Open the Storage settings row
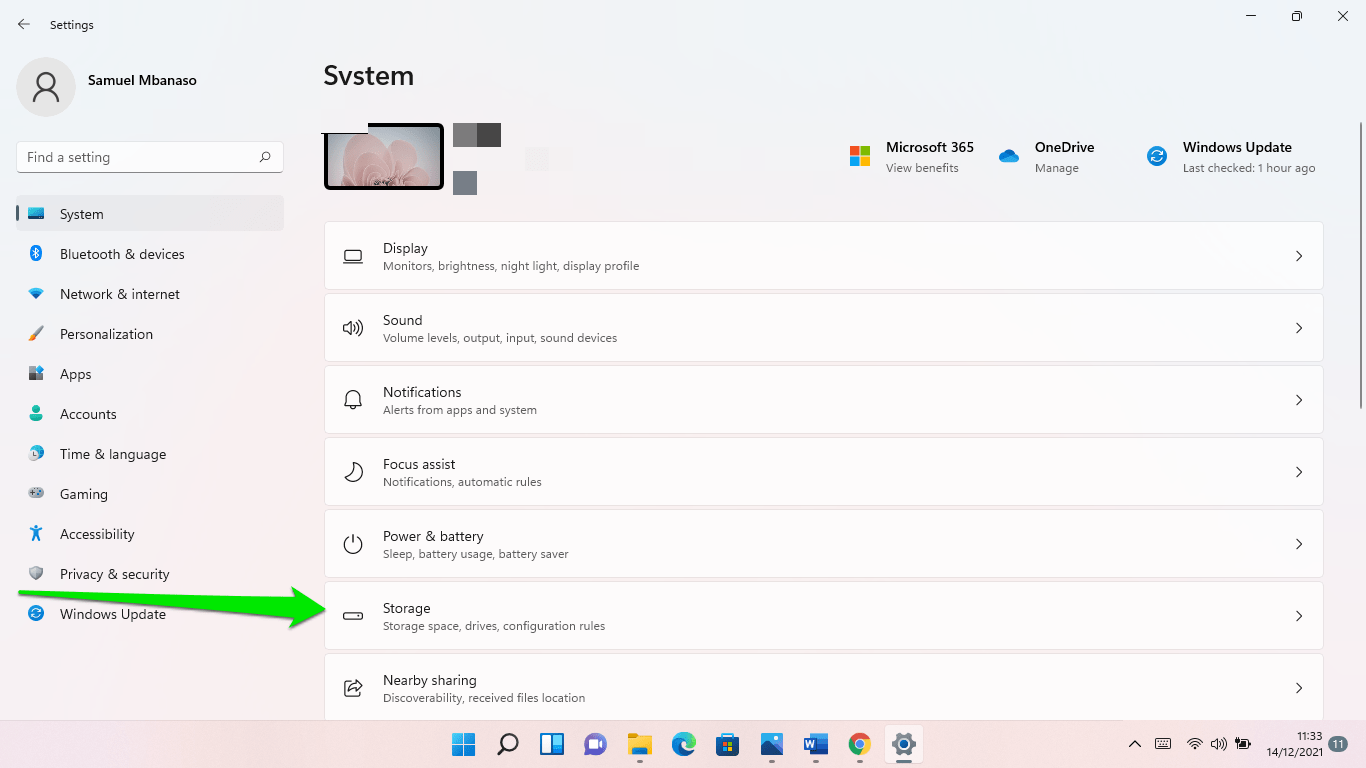 coord(824,616)
